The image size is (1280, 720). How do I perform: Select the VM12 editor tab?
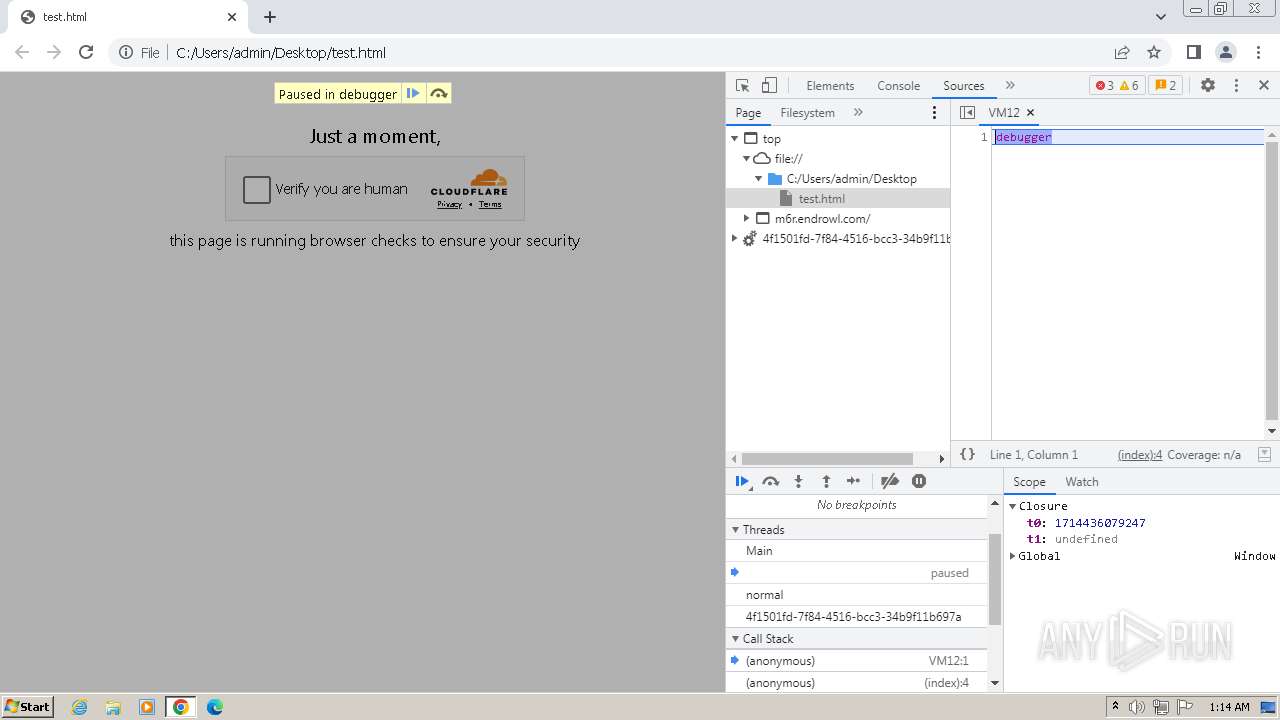1004,113
